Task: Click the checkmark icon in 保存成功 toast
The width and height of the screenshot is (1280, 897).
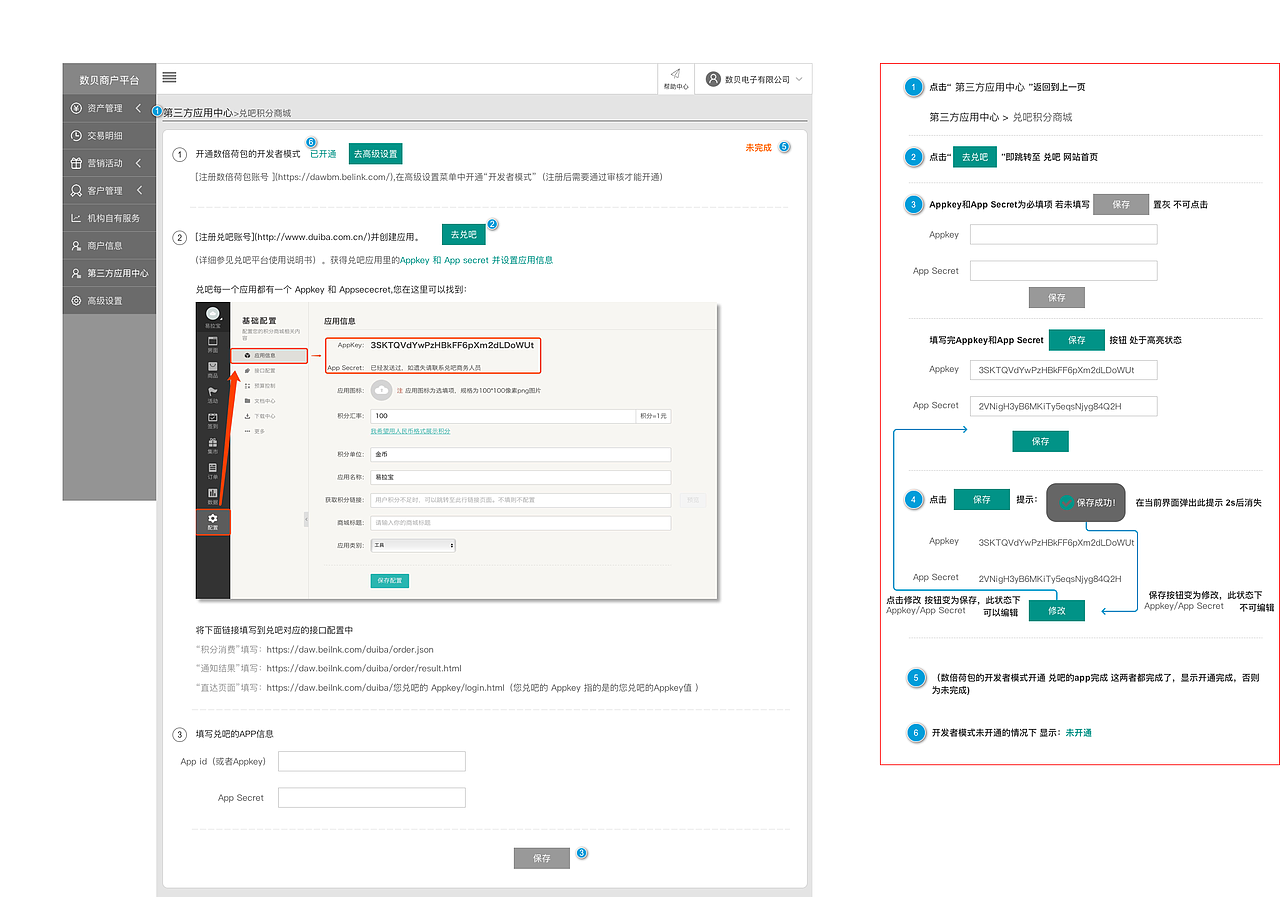Action: 1066,502
